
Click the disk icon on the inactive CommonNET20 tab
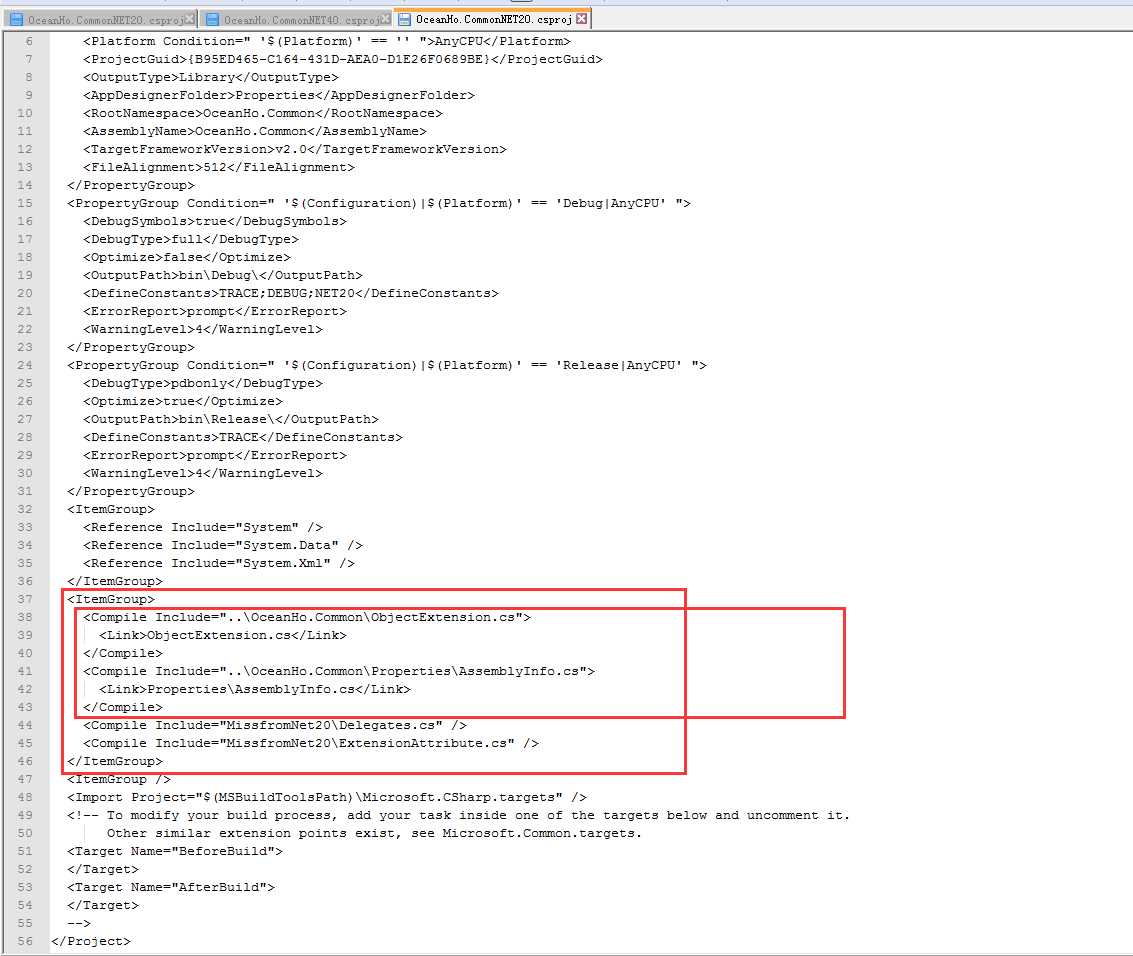[17, 20]
